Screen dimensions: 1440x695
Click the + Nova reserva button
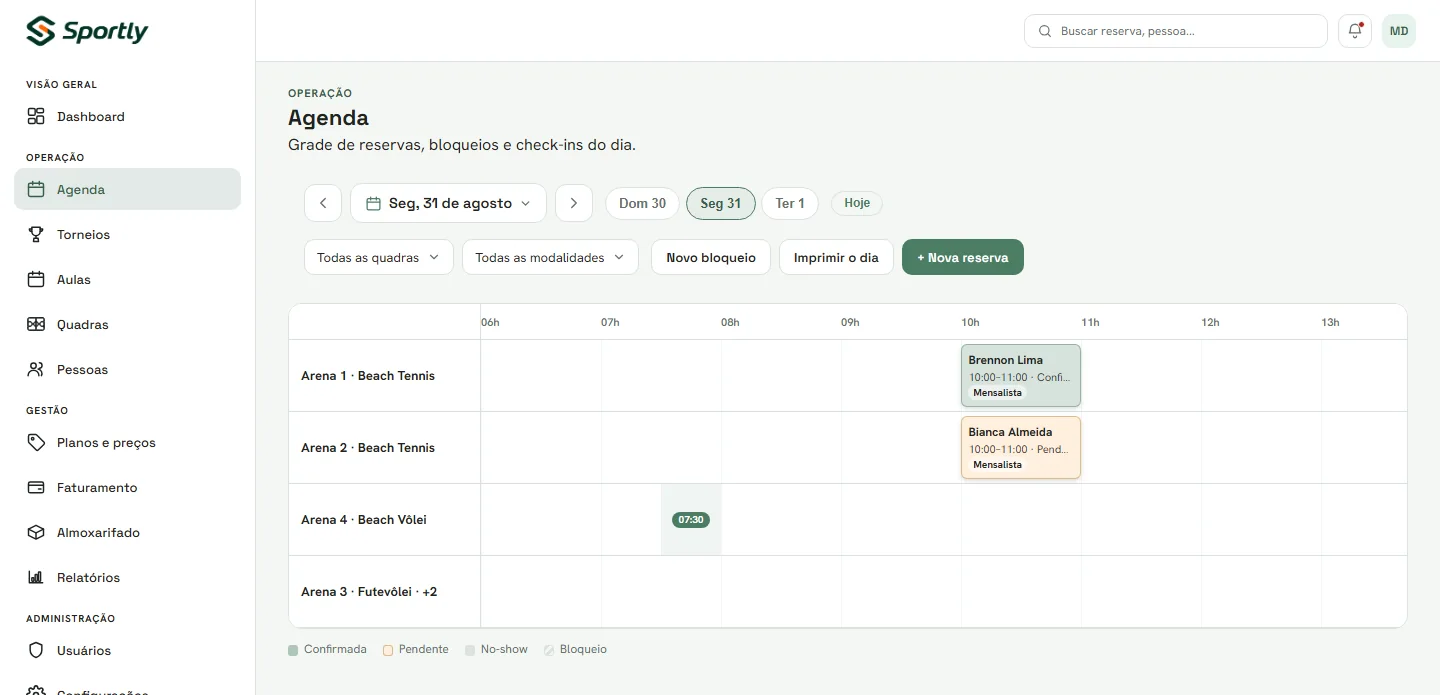point(963,257)
